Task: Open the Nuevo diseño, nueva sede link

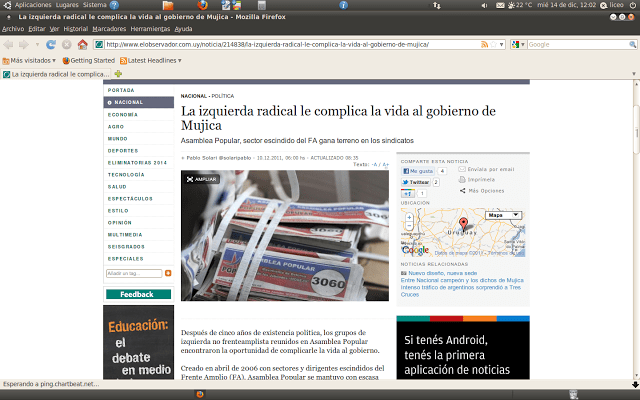Action: (441, 272)
